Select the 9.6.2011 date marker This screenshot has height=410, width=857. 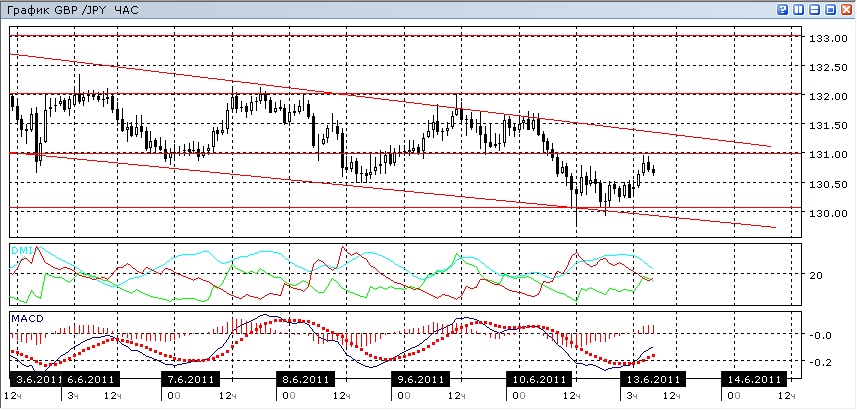tap(420, 379)
